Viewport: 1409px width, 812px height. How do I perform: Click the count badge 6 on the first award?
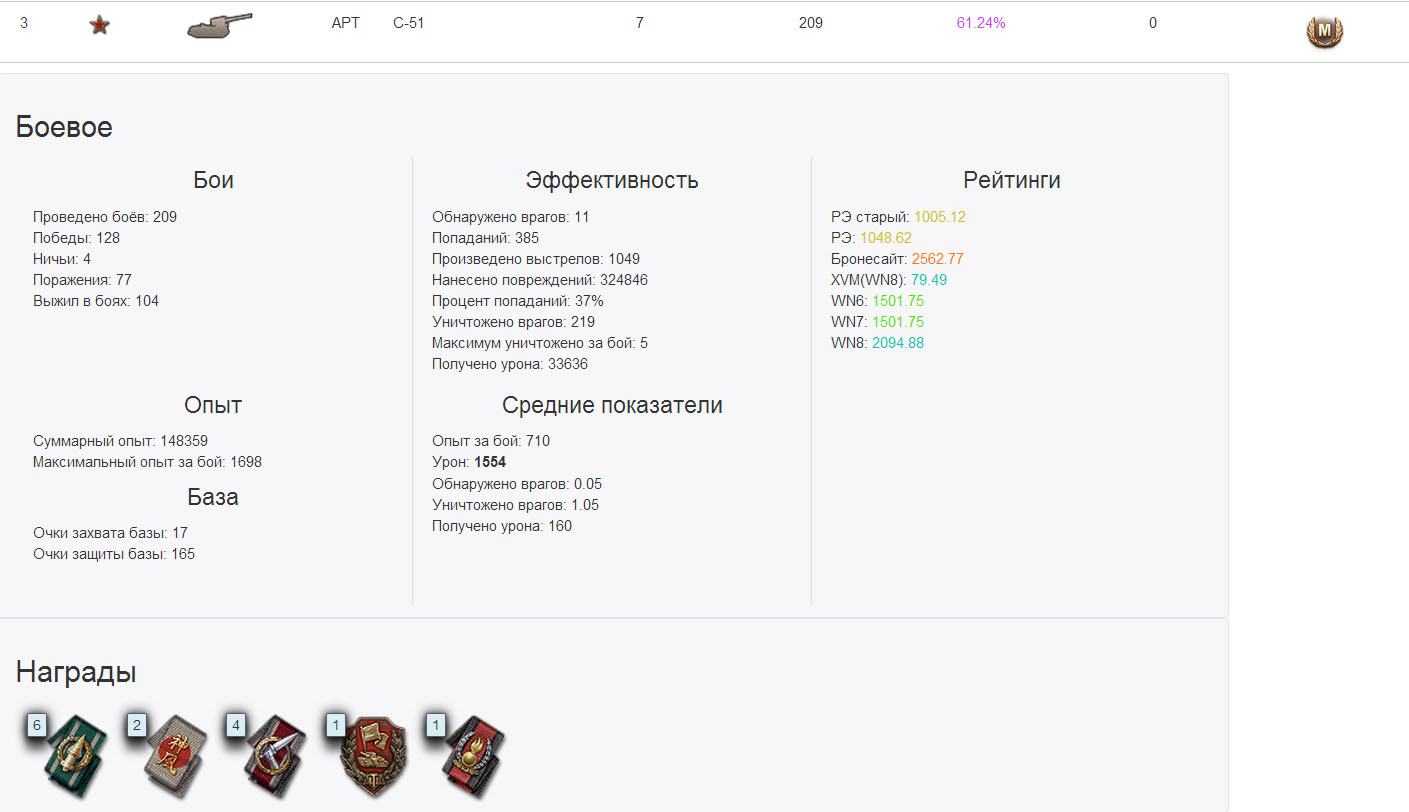click(x=37, y=725)
